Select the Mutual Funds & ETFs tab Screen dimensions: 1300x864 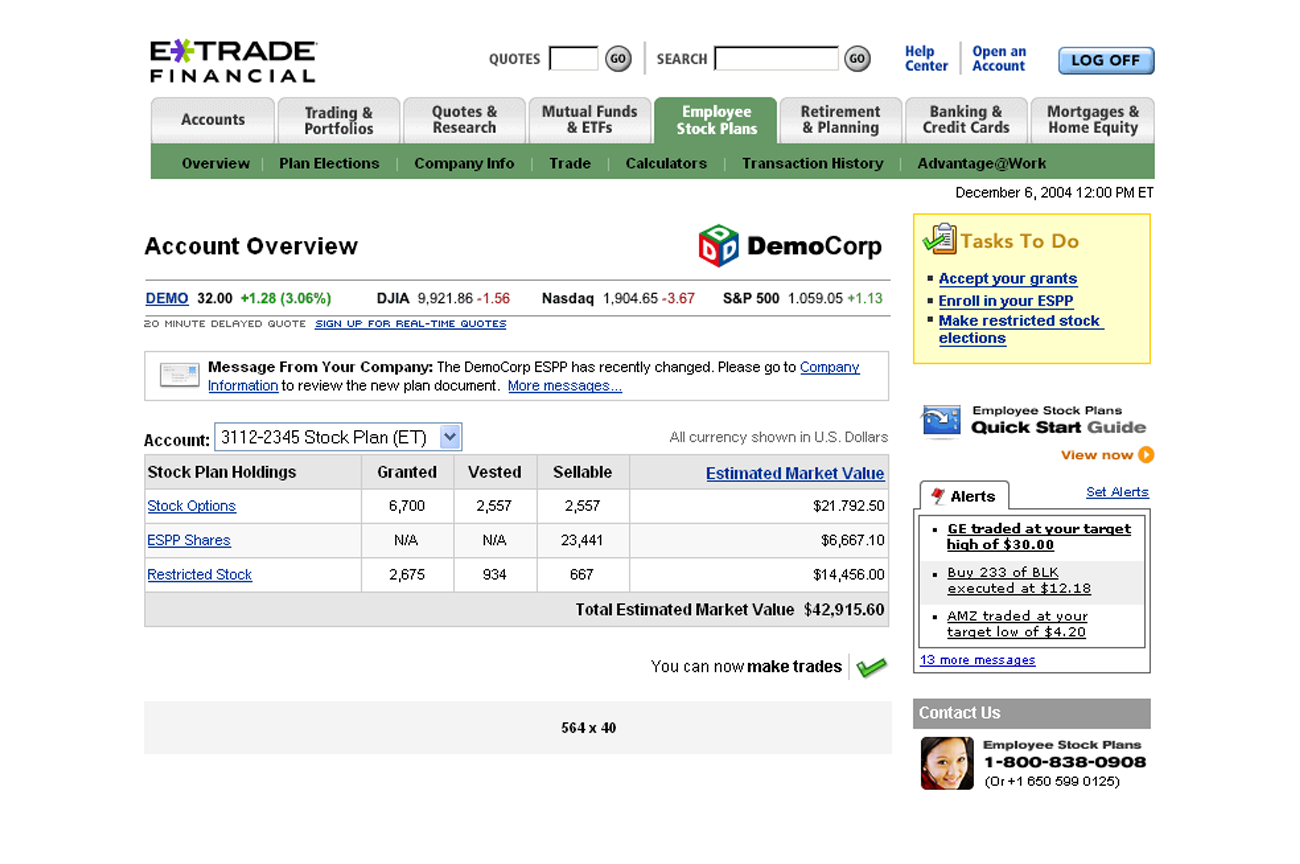(589, 120)
